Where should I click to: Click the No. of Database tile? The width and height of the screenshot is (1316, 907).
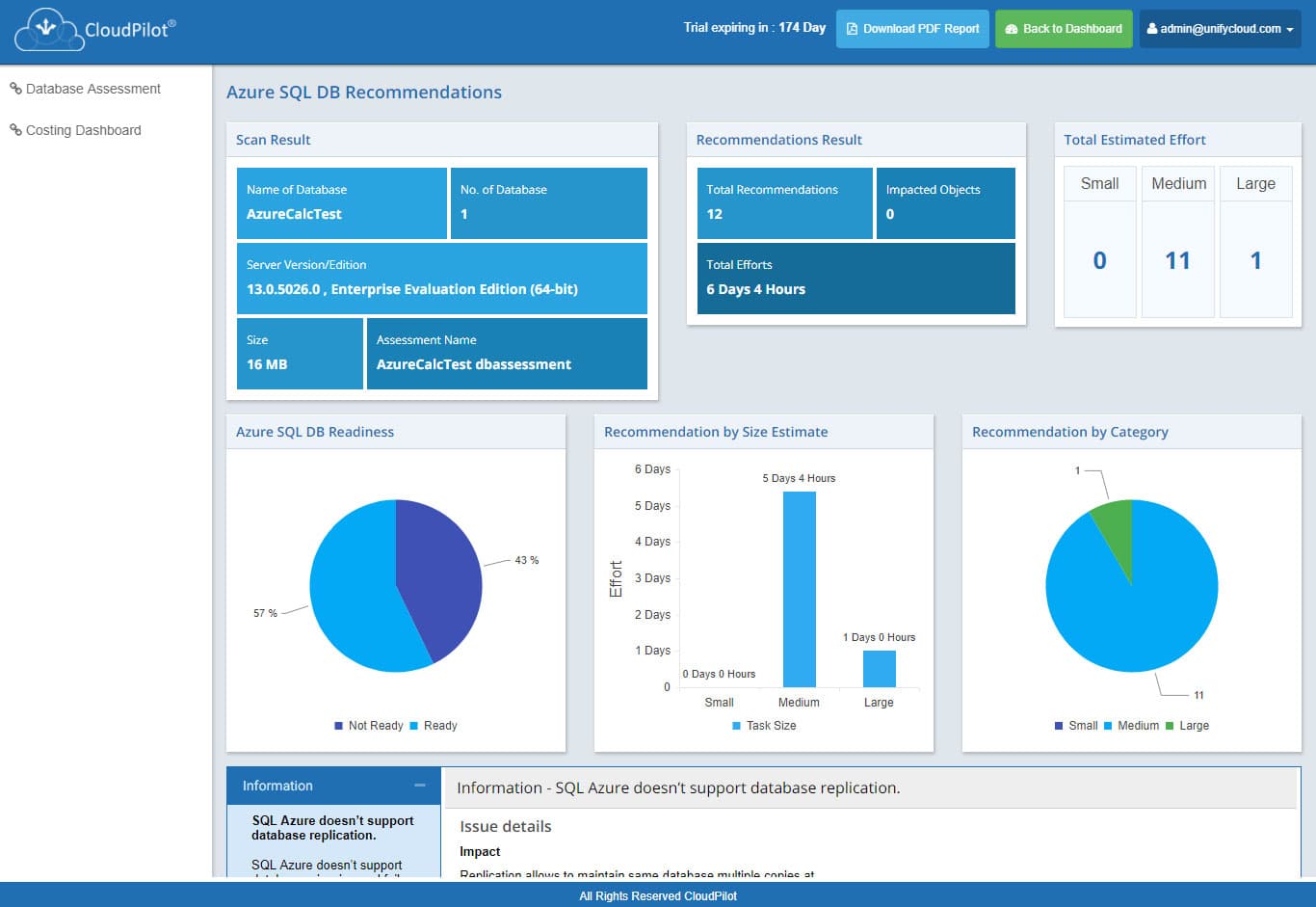549,202
